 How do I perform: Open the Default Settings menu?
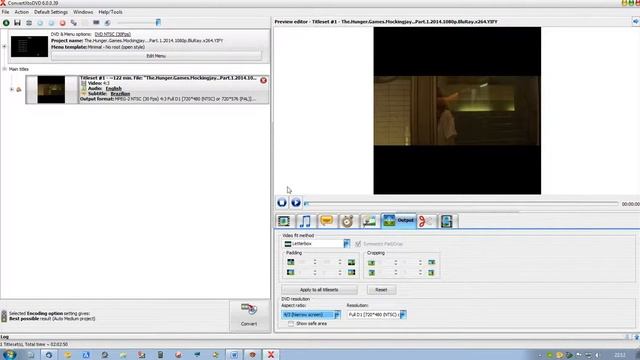tap(51, 12)
